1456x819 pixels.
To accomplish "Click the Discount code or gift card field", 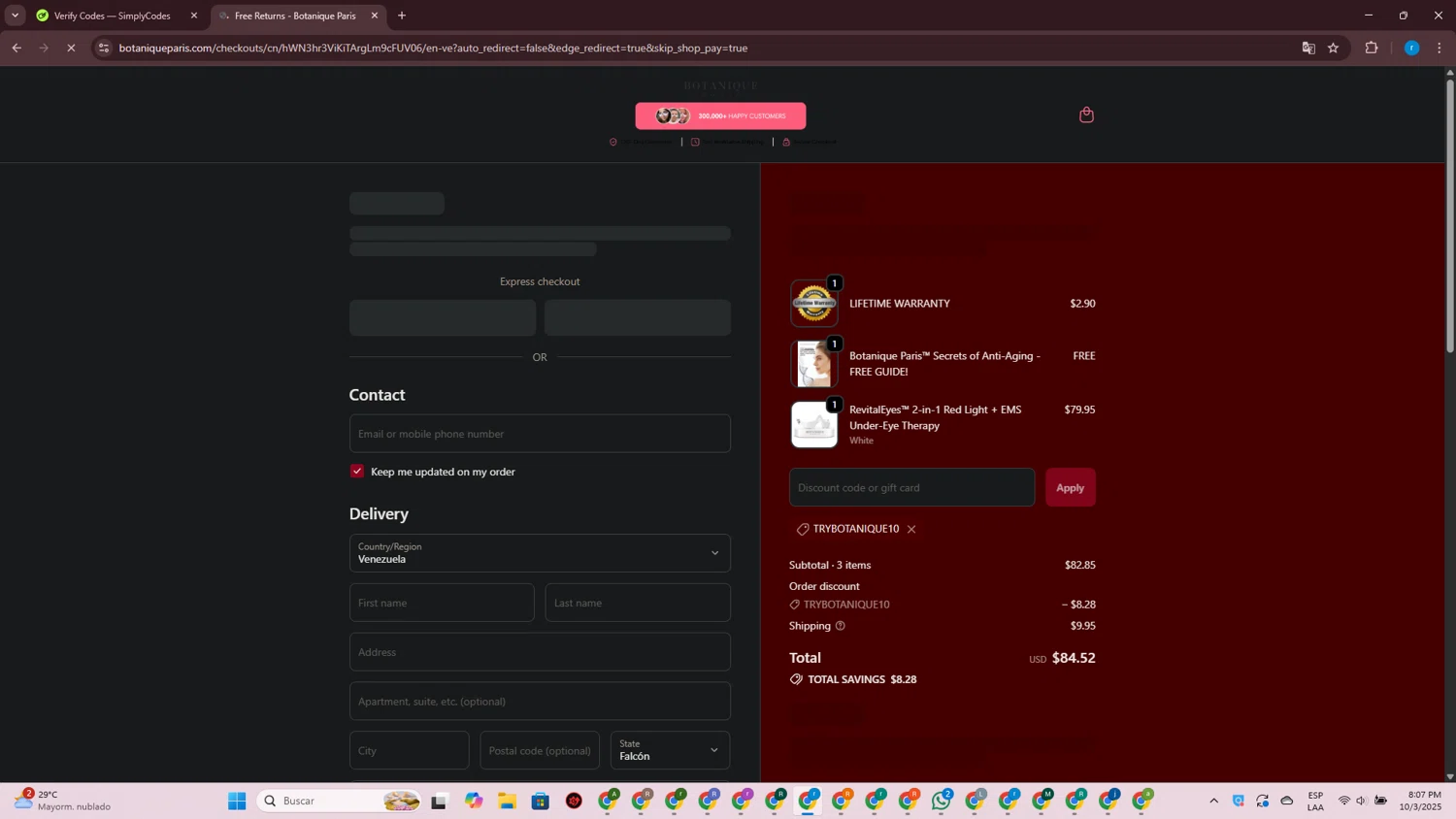I will click(x=911, y=487).
